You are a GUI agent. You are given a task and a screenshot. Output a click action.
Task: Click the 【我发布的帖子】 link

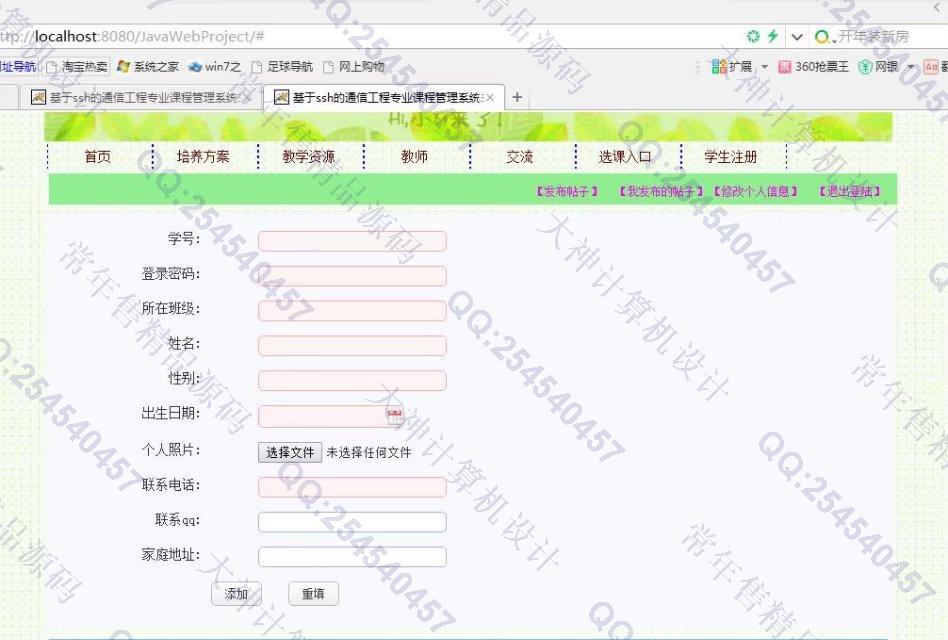pyautogui.click(x=661, y=192)
